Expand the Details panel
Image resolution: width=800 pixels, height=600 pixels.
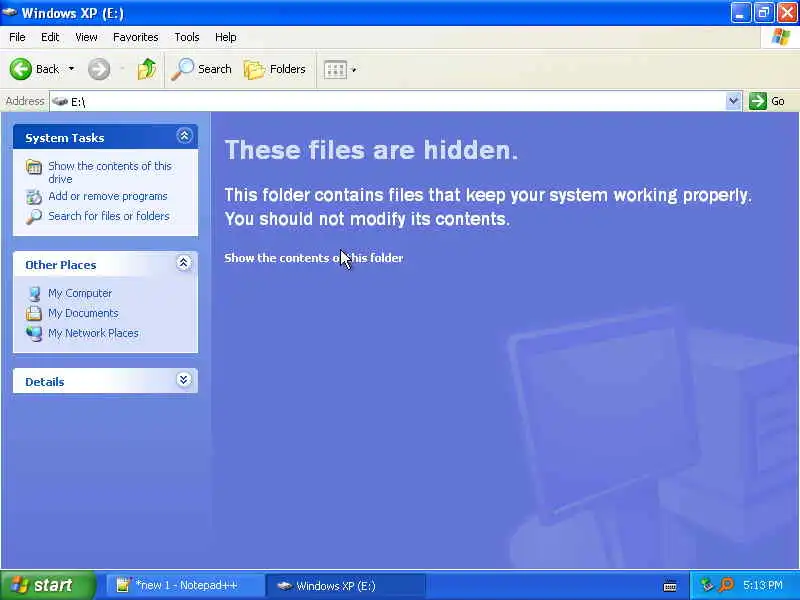tap(184, 380)
